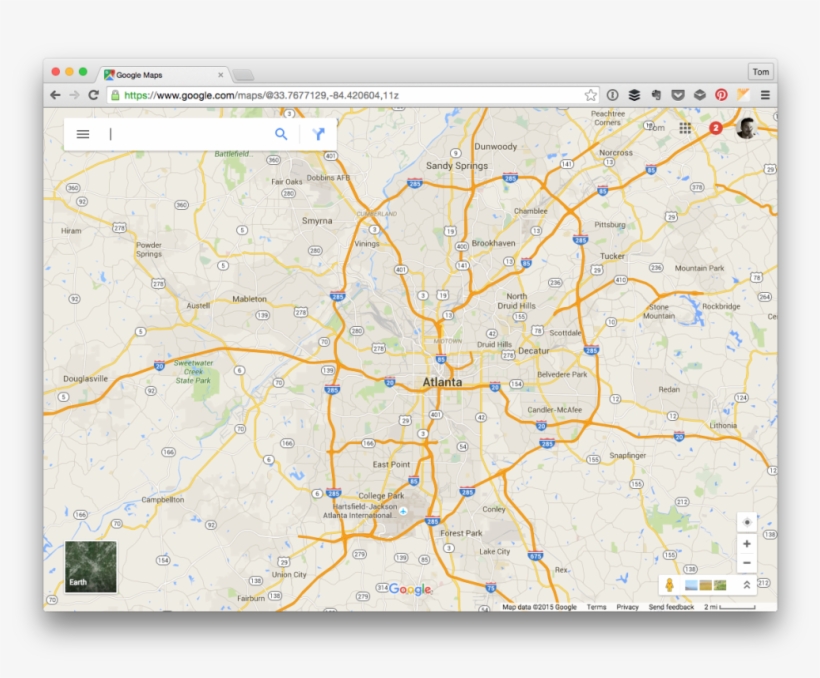Toggle current location with the compass button

[746, 522]
